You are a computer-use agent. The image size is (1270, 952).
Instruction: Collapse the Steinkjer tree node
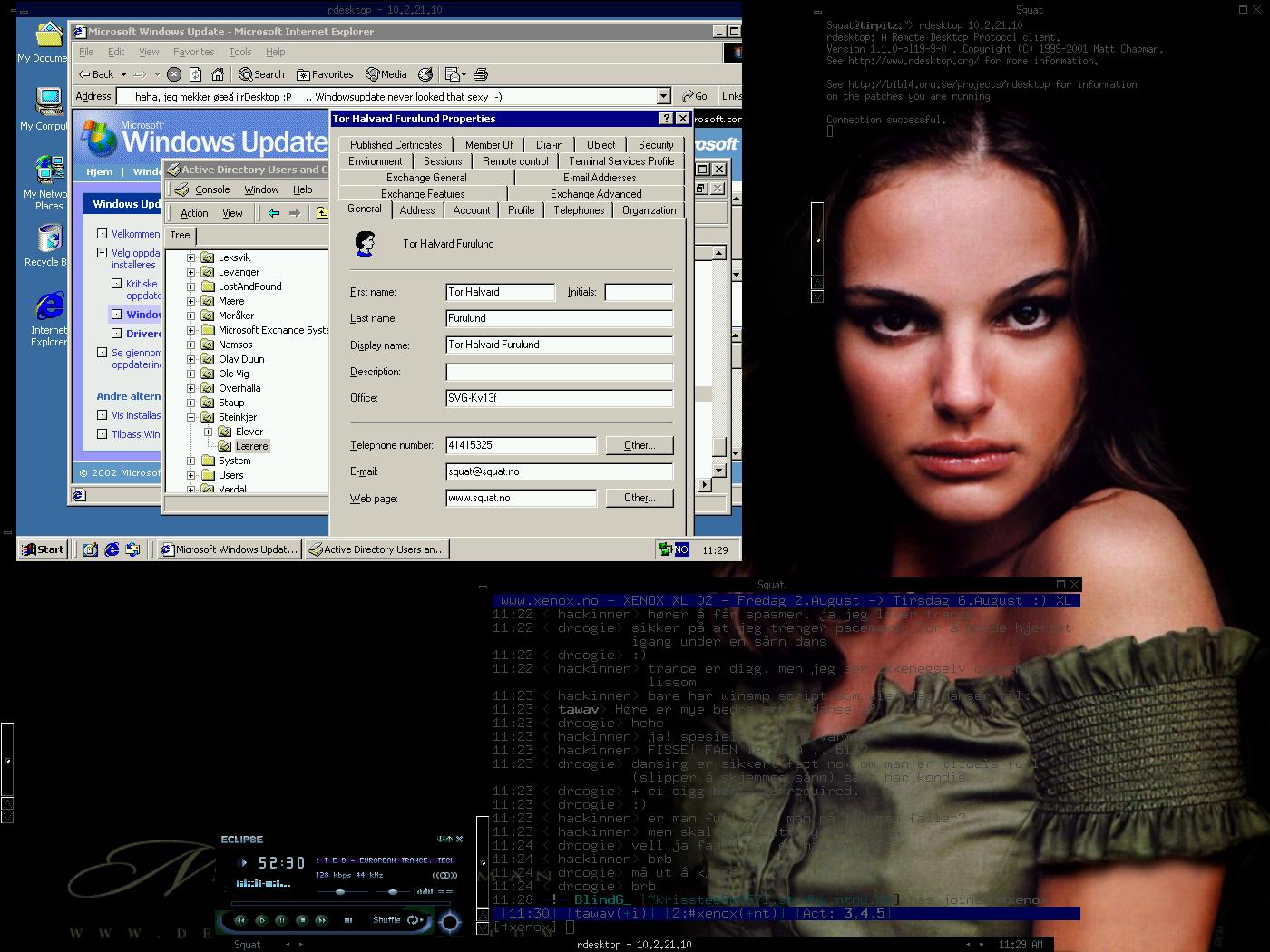coord(191,417)
